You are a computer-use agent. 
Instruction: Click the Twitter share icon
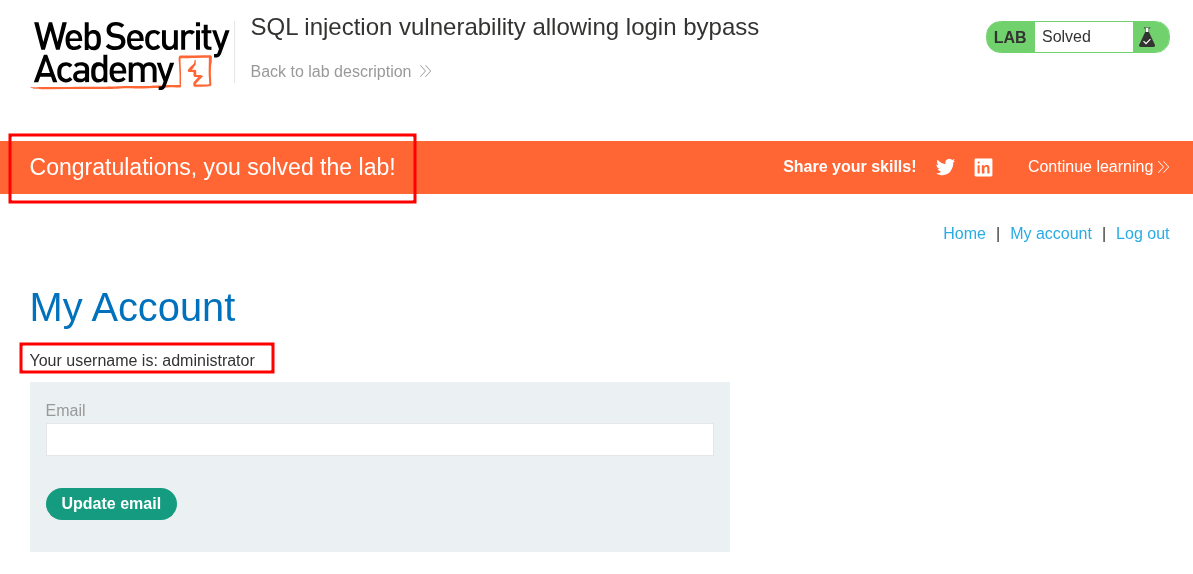pyautogui.click(x=945, y=167)
